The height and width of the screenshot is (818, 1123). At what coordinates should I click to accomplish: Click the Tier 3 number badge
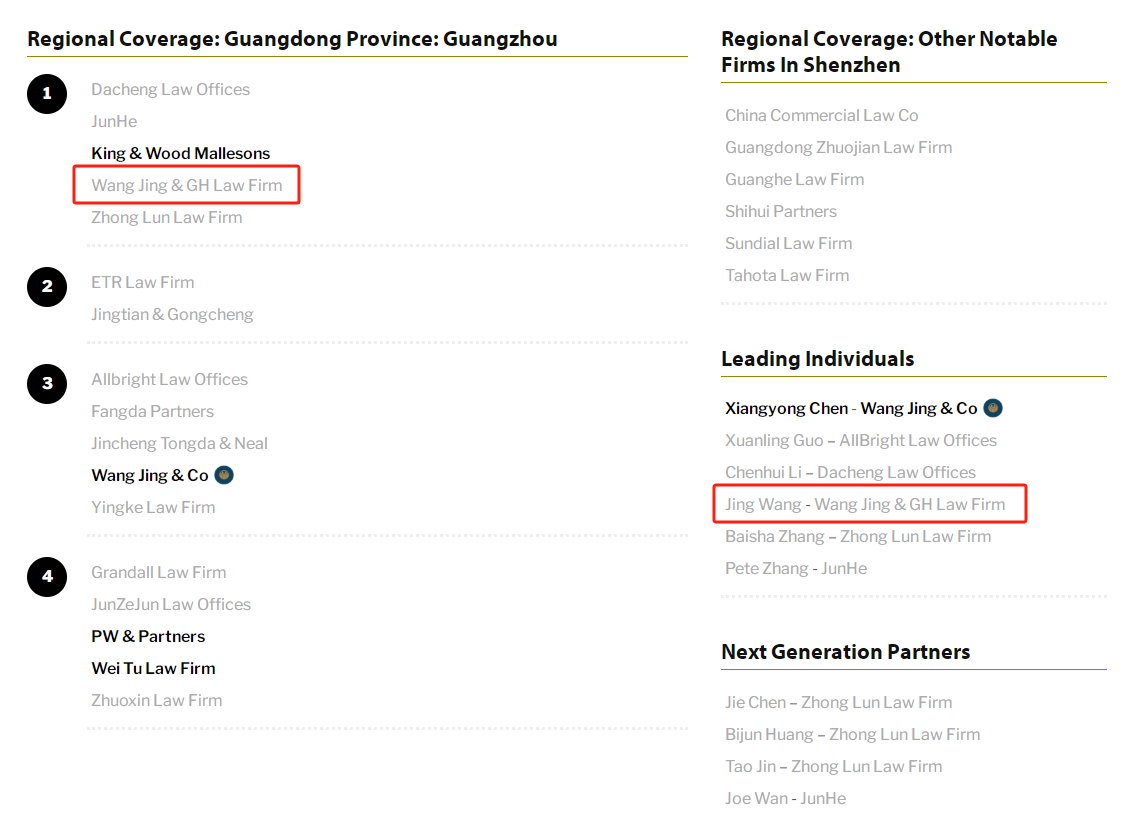tap(47, 383)
